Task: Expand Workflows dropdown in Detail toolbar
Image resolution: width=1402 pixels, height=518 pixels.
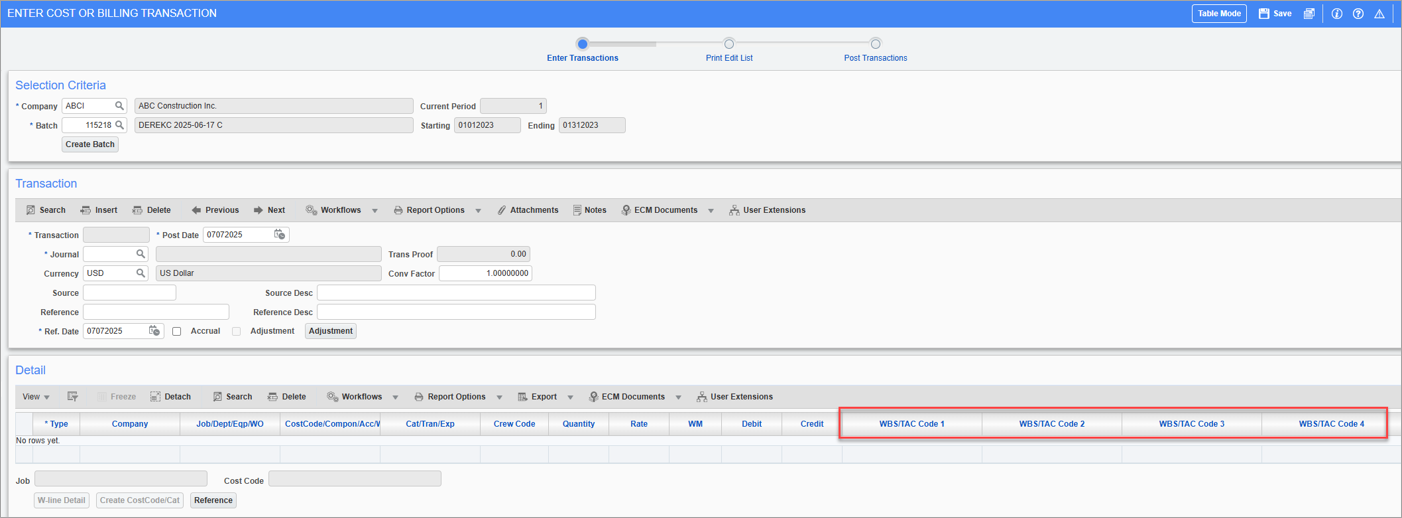Action: (x=396, y=398)
